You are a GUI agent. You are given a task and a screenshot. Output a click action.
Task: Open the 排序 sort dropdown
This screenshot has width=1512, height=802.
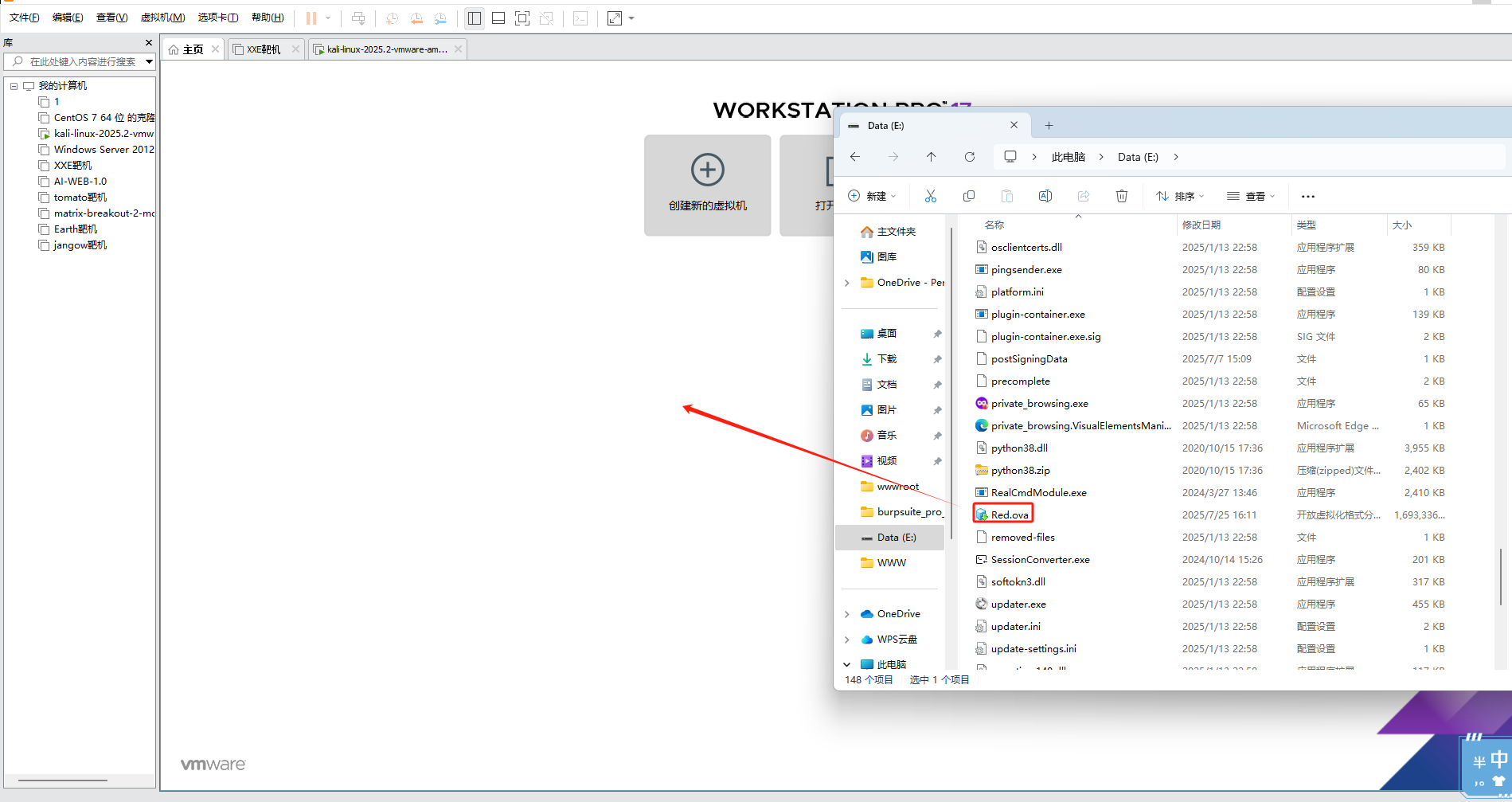click(1180, 196)
